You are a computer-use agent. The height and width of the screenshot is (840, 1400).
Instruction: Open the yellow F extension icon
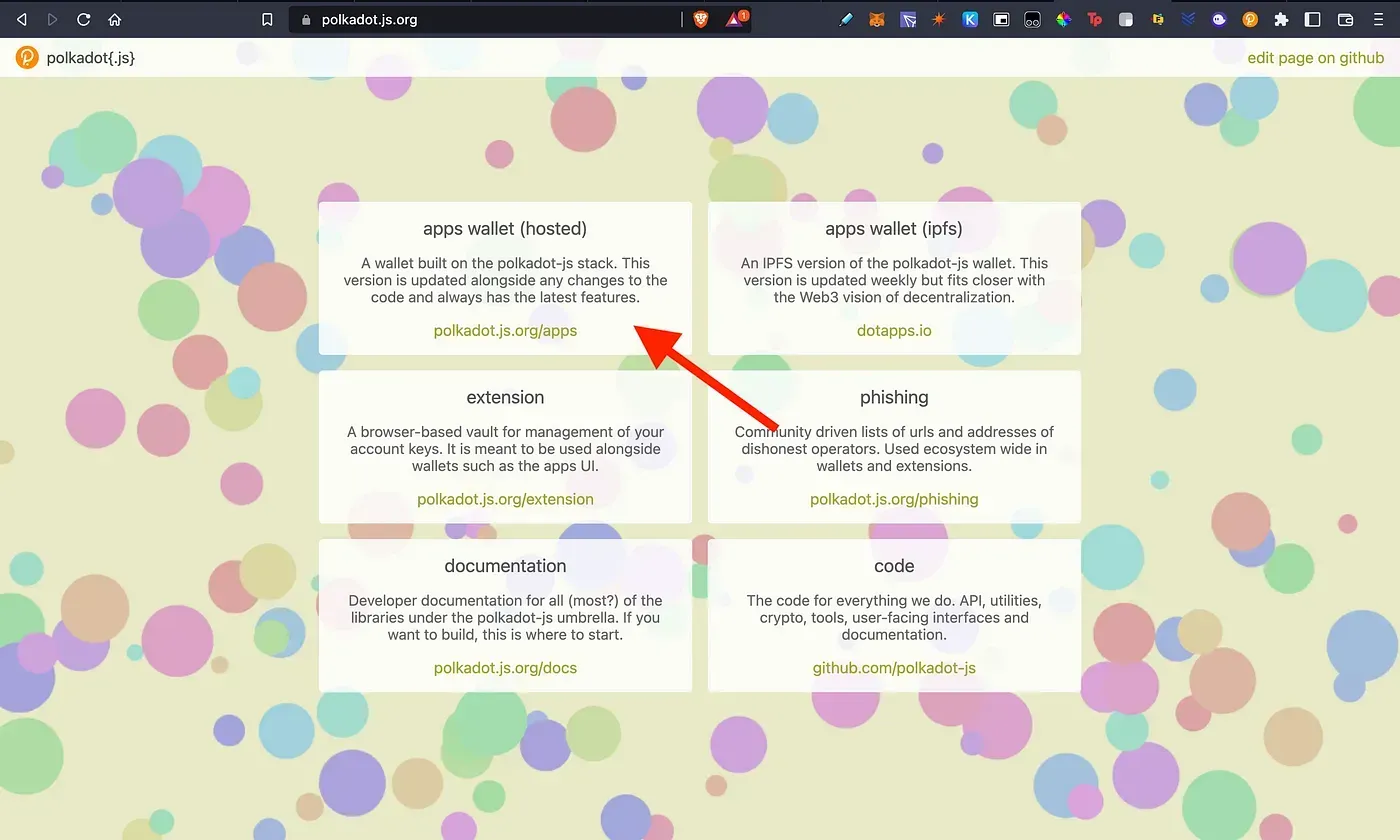[x=1158, y=19]
